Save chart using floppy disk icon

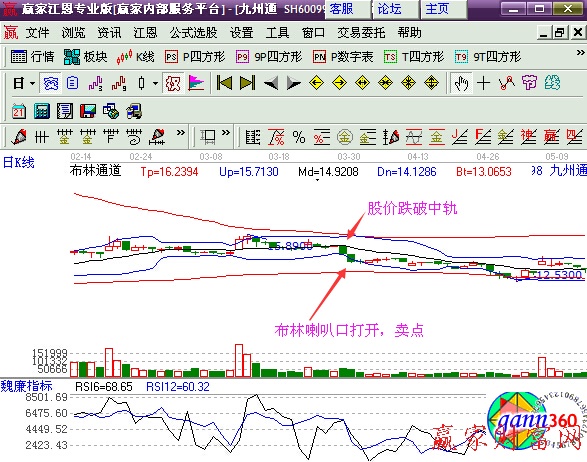coord(88,111)
